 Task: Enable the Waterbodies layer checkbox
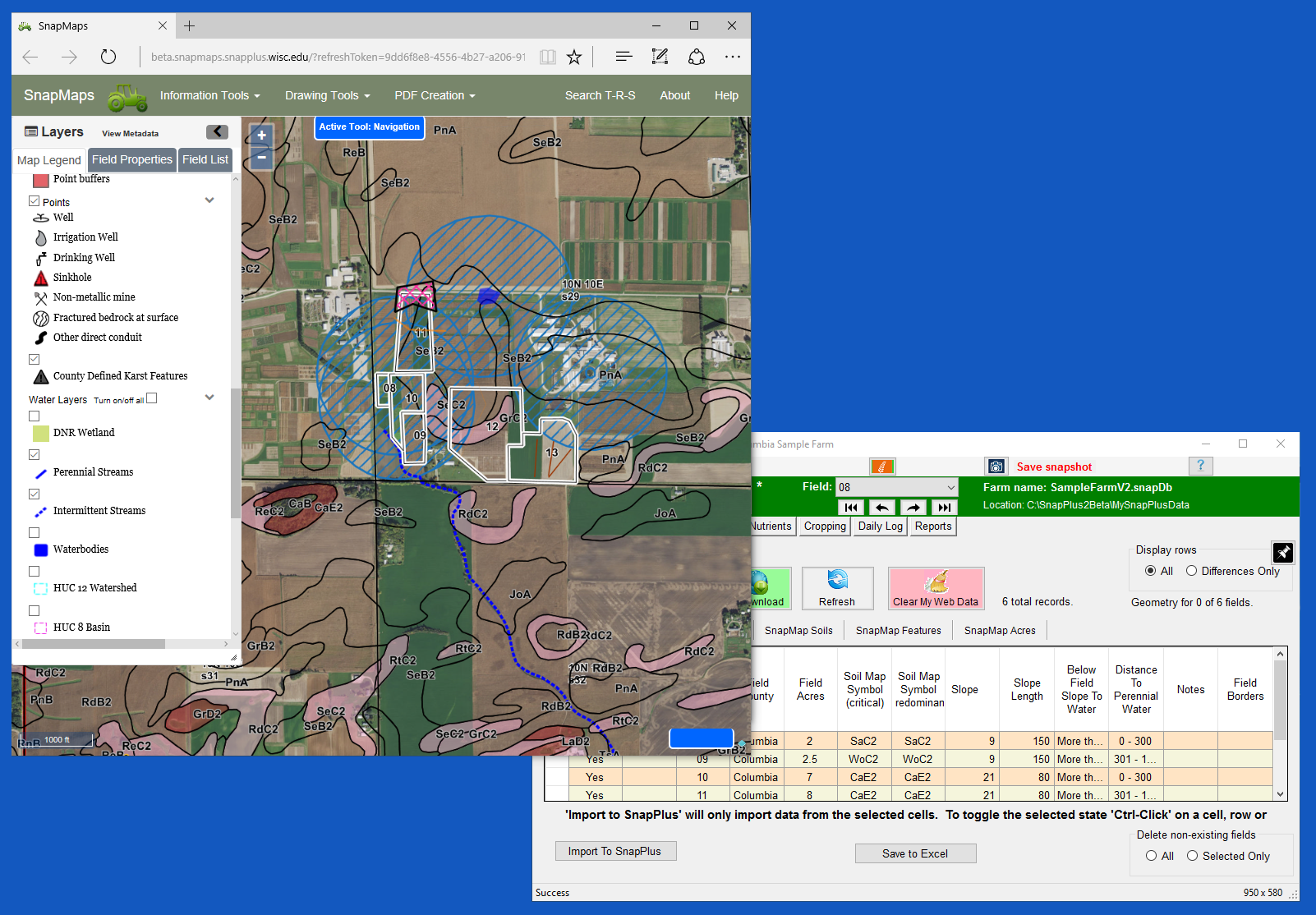pyautogui.click(x=34, y=533)
